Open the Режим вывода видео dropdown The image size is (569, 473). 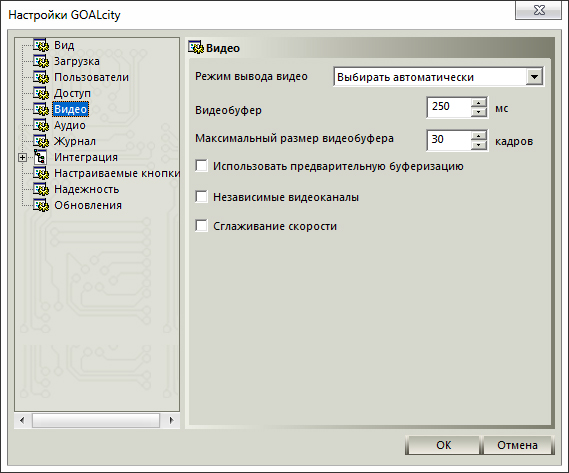(534, 77)
